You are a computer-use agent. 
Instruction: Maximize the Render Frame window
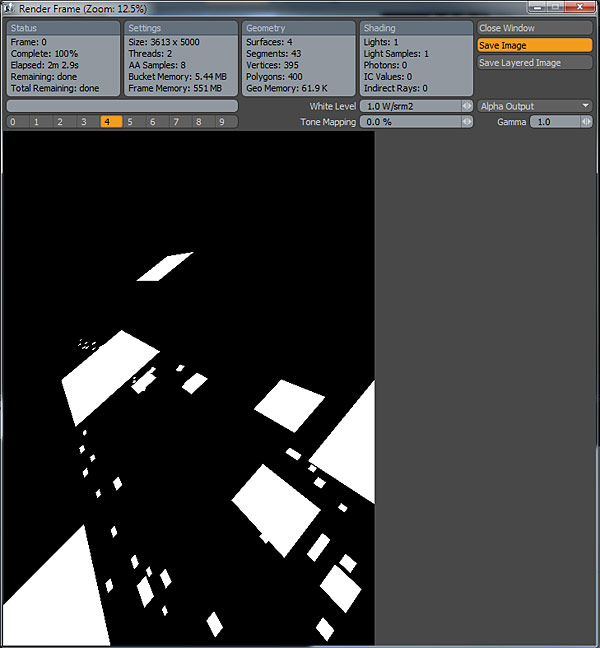point(555,7)
